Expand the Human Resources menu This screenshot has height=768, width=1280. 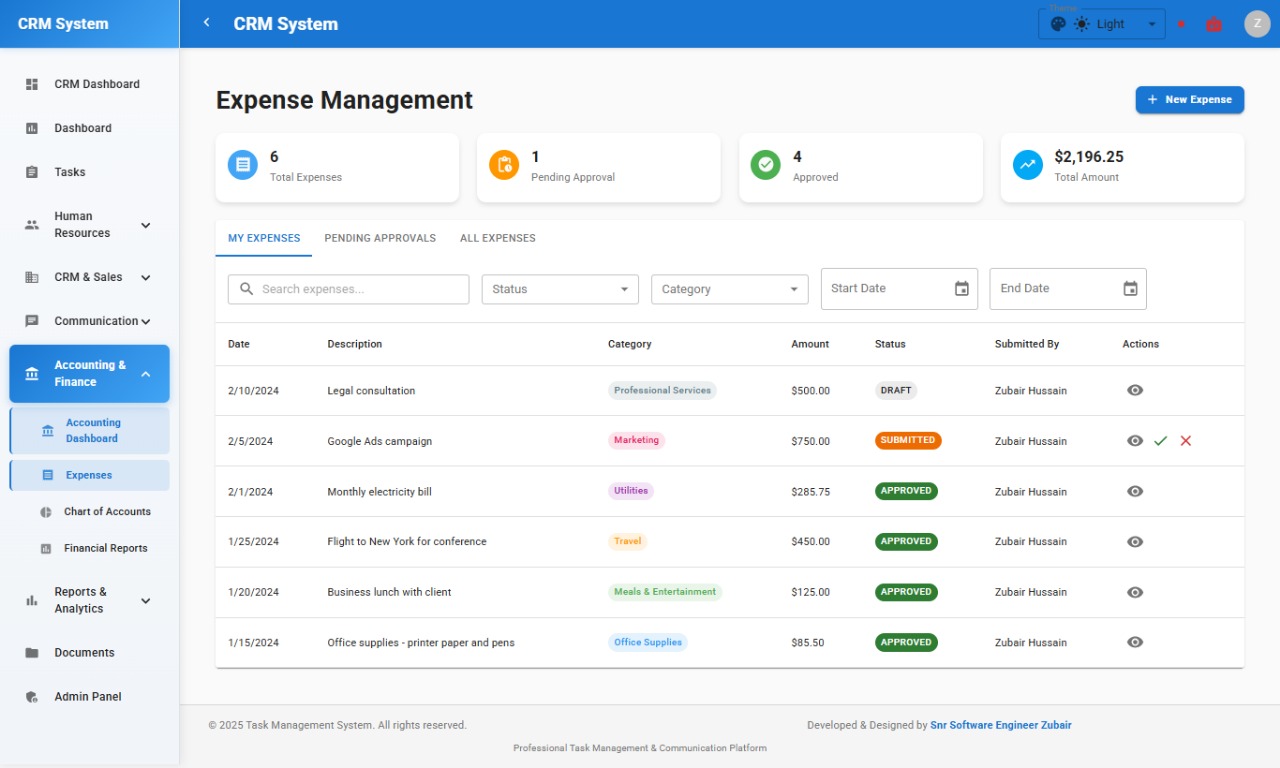tap(90, 225)
